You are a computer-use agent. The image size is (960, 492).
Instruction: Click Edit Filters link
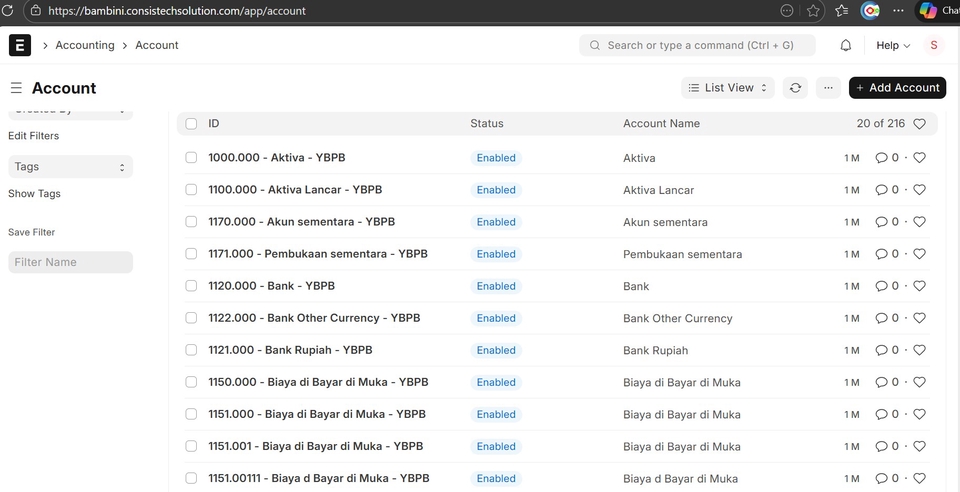click(x=34, y=136)
